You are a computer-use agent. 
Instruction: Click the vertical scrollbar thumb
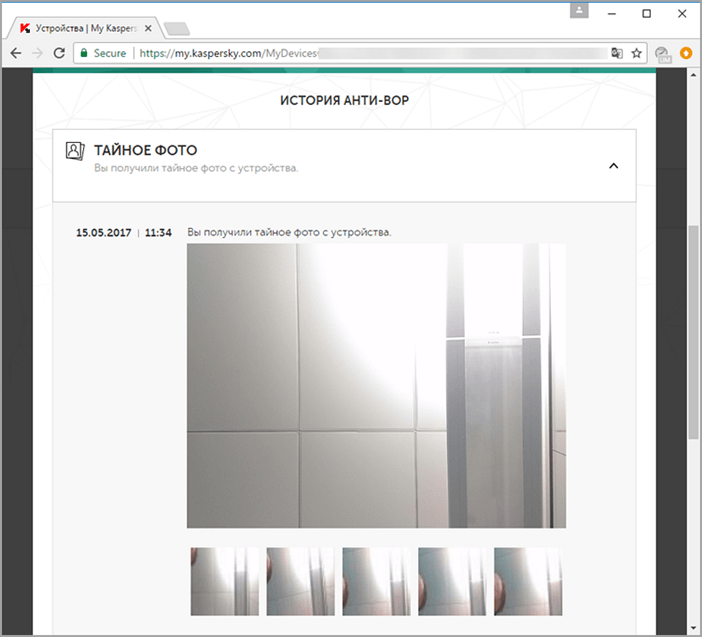[x=693, y=332]
